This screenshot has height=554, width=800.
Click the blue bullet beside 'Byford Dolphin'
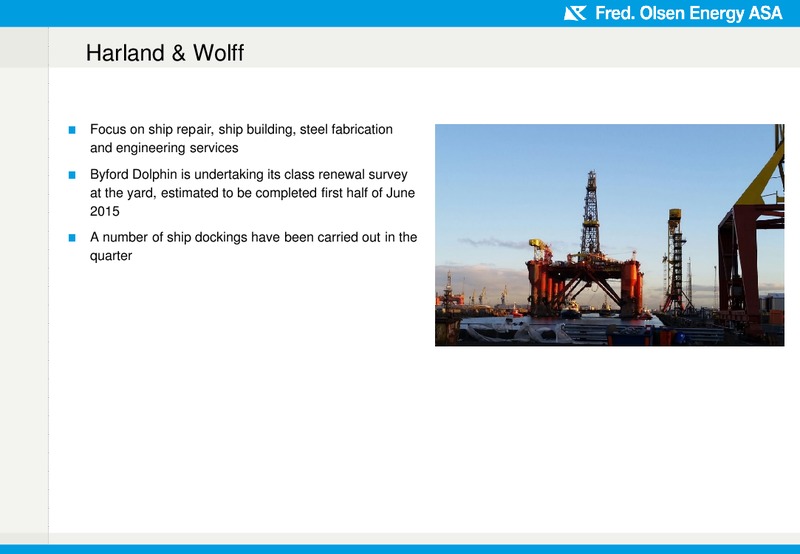[x=72, y=175]
